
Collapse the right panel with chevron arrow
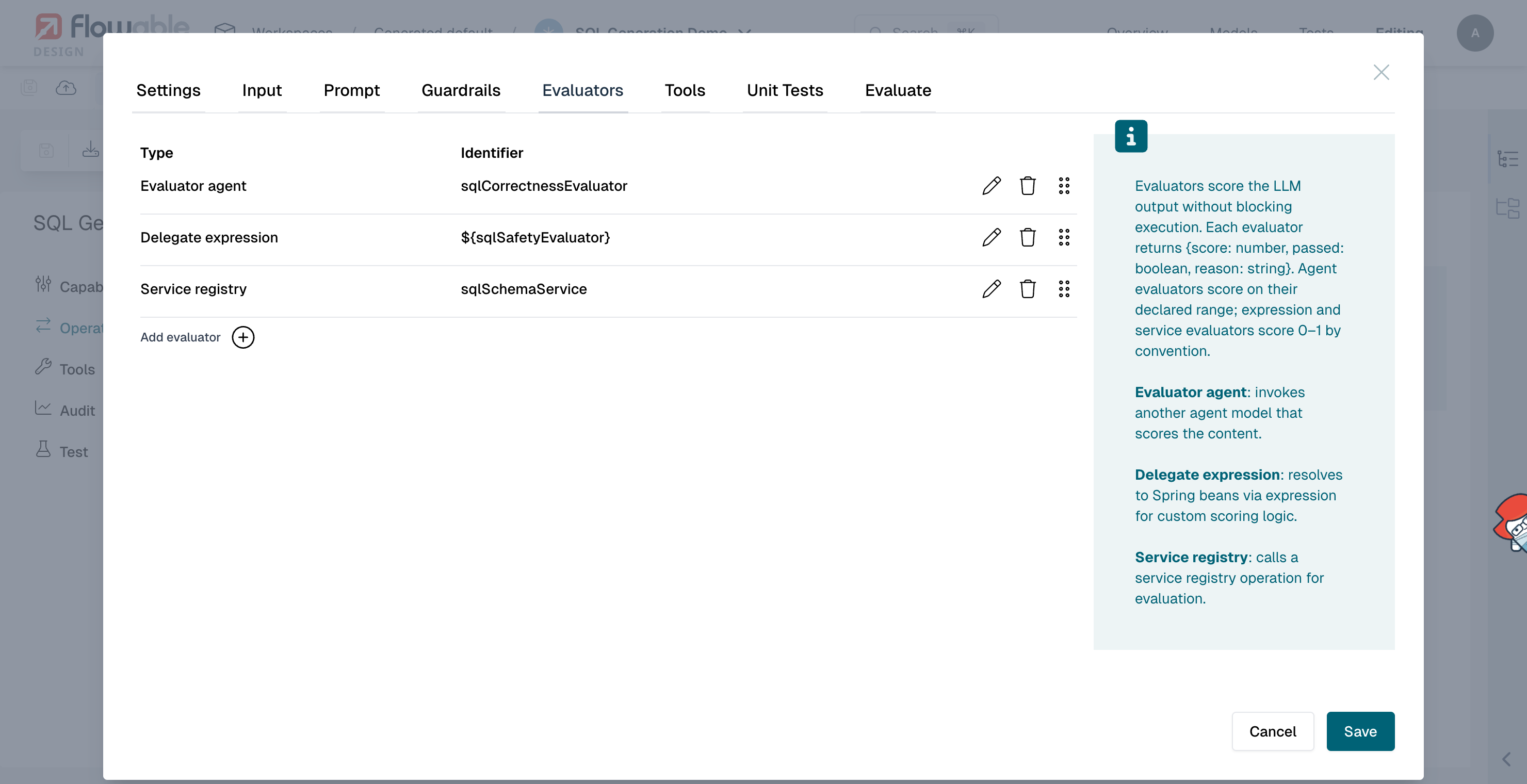click(1506, 760)
